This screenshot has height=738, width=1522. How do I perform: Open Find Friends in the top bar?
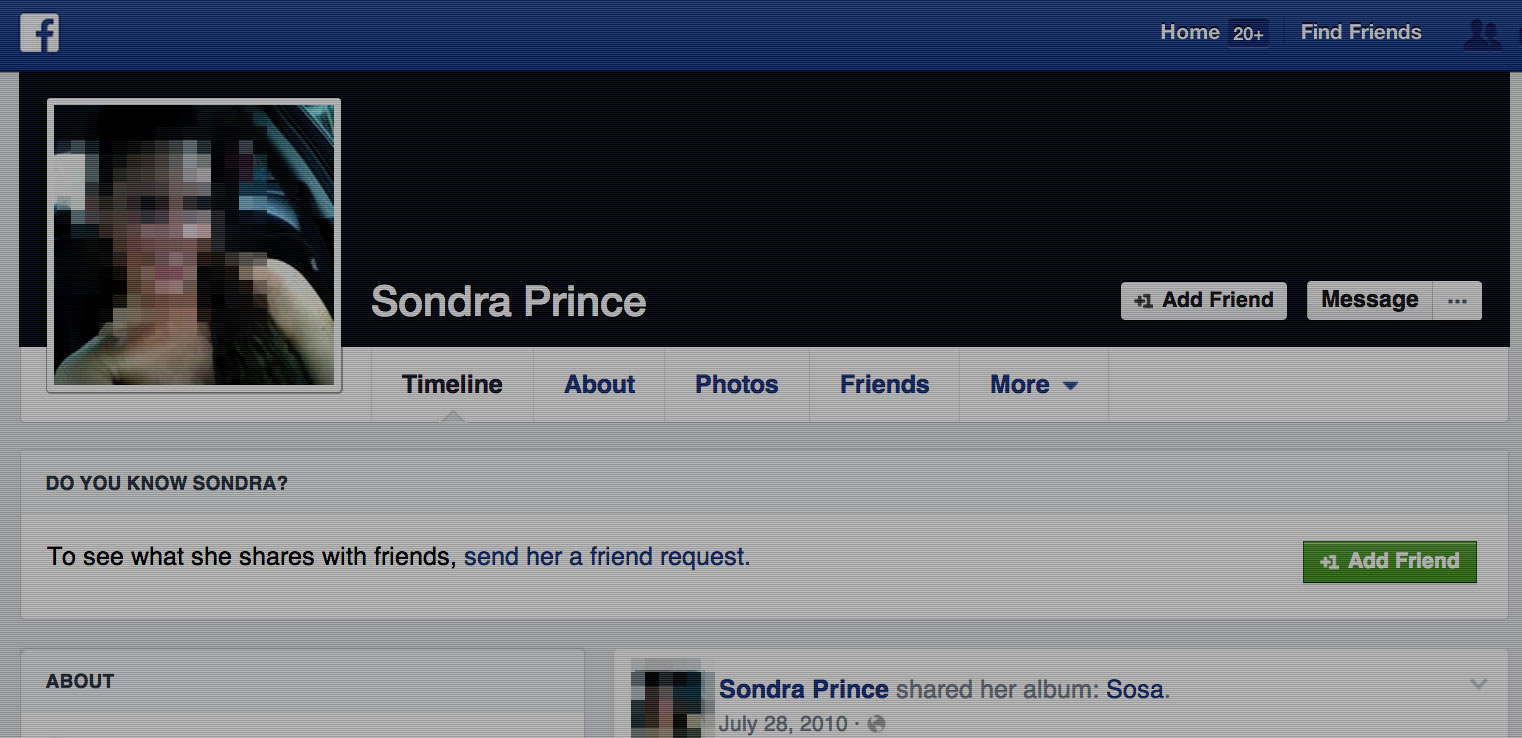point(1360,32)
